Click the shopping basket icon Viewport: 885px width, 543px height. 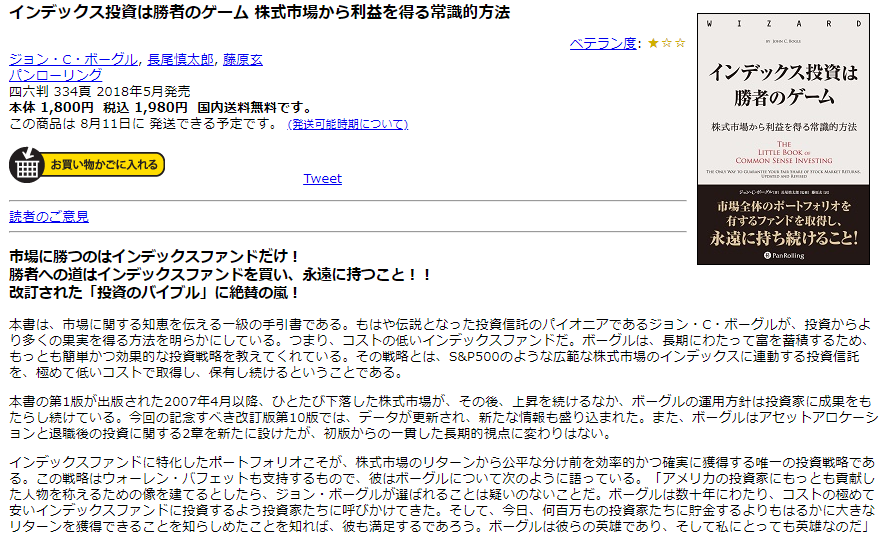click(x=26, y=164)
